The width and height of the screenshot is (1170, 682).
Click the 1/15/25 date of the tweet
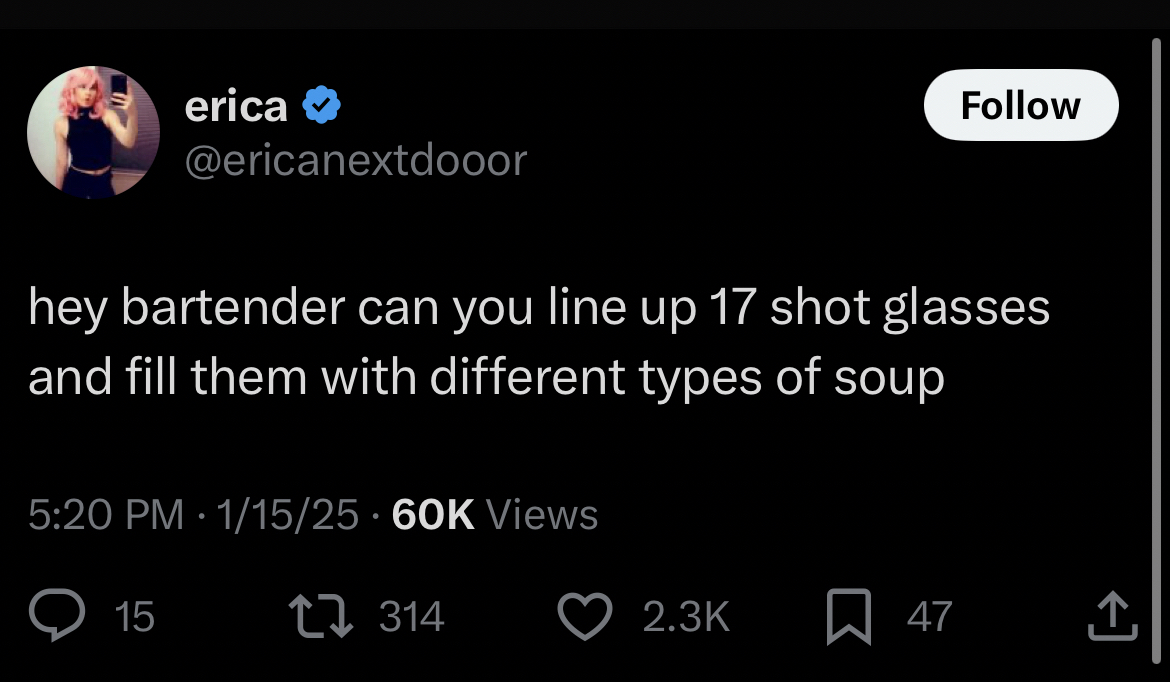tap(287, 514)
